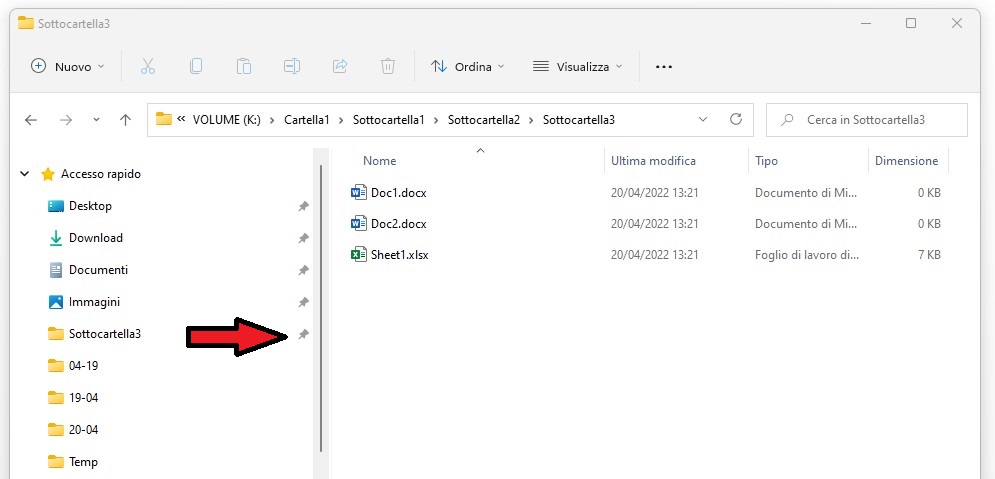
Task: Click Foglio di lavoro type cell
Action: 807,254
